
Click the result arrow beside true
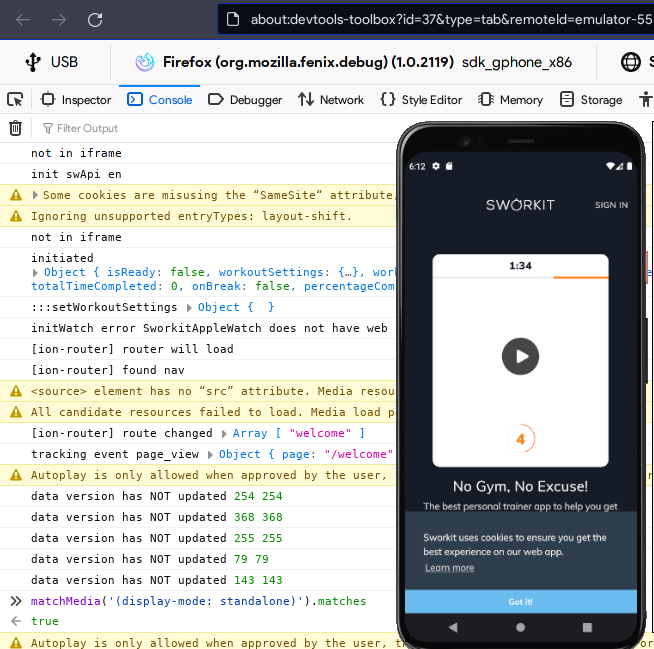pyautogui.click(x=16, y=621)
